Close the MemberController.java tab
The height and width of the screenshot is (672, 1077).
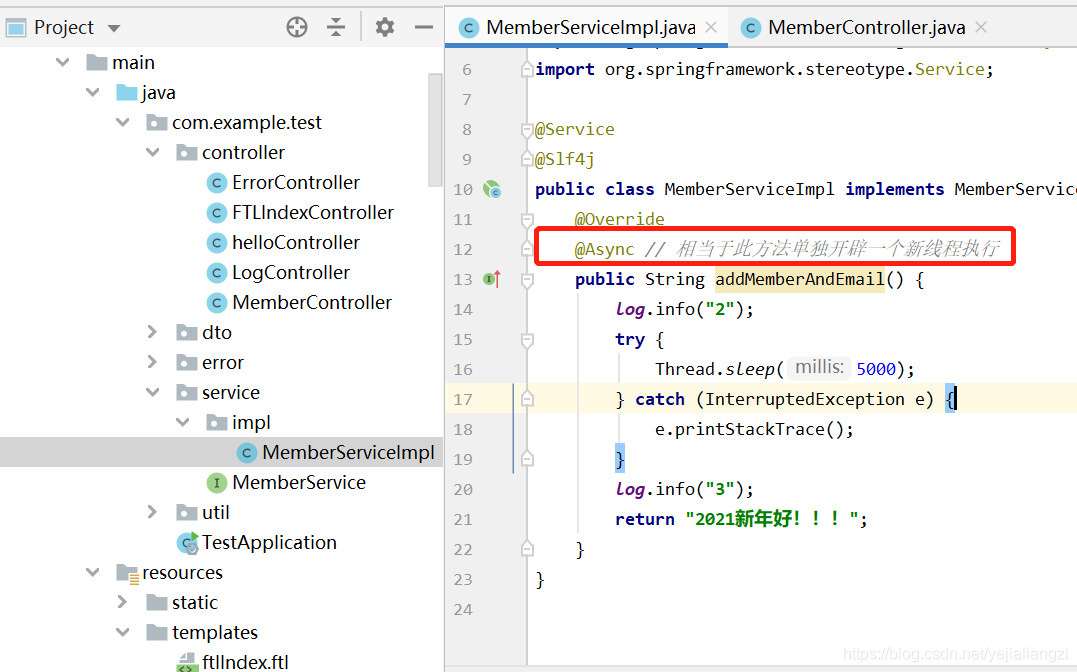coord(981,27)
